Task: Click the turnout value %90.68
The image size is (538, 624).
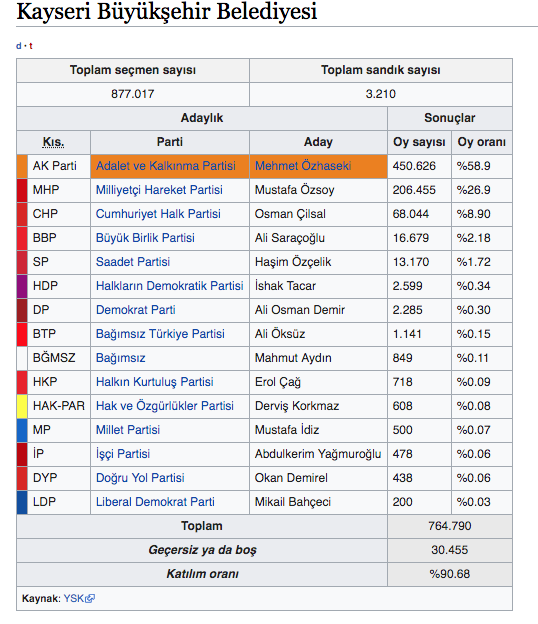Action: pyautogui.click(x=450, y=574)
